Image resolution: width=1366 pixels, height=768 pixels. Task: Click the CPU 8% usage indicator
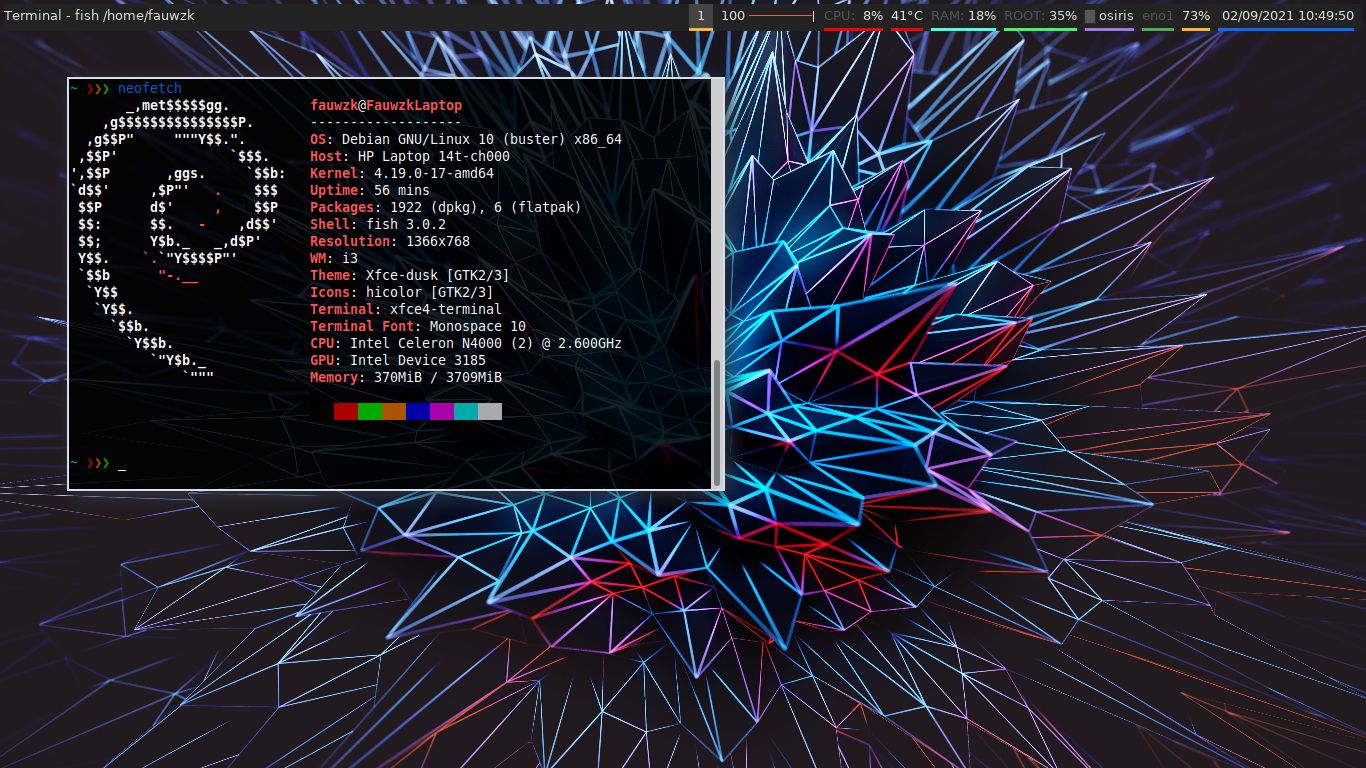(x=853, y=16)
